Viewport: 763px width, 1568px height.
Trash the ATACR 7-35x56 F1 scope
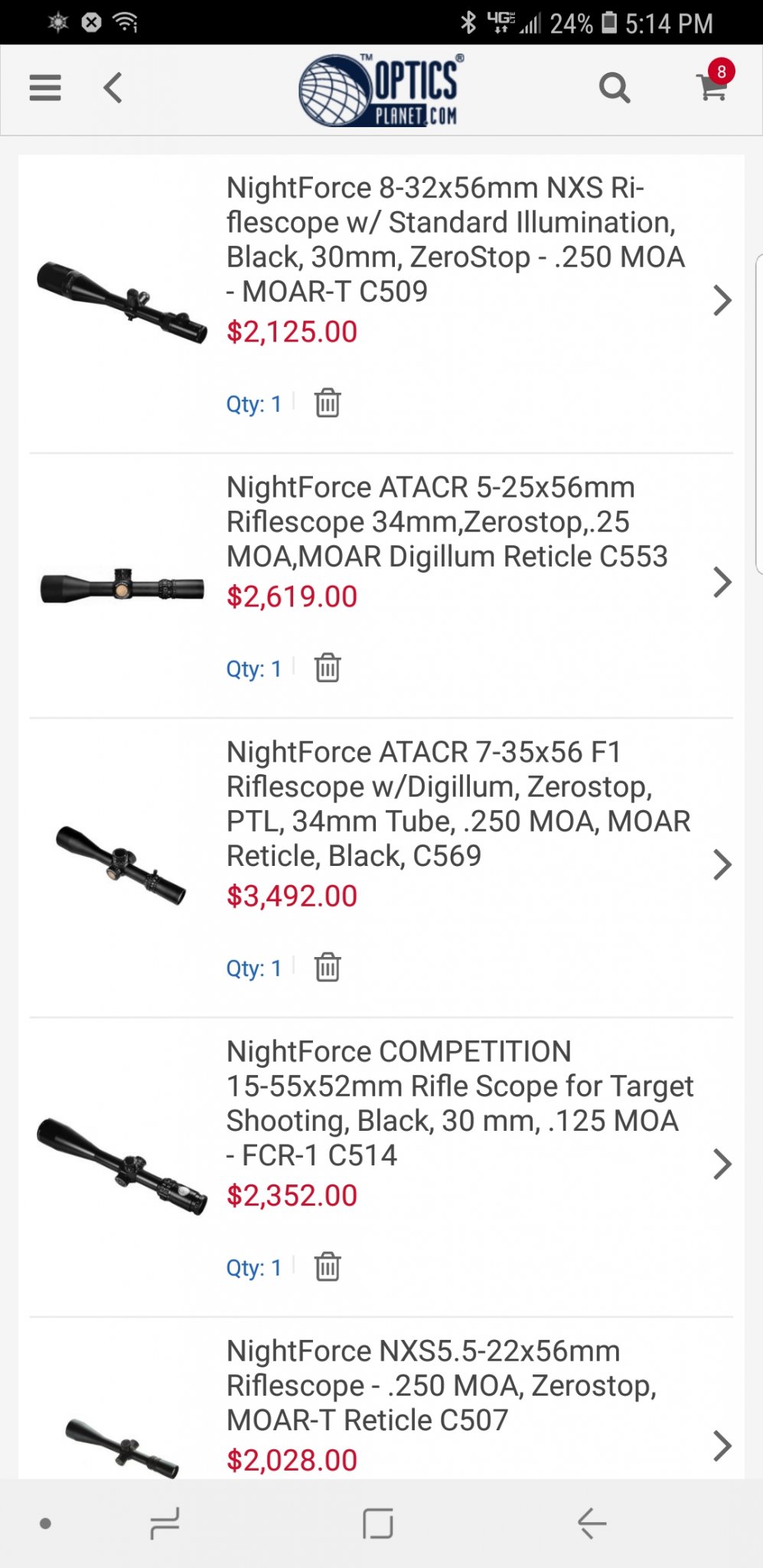coord(328,967)
